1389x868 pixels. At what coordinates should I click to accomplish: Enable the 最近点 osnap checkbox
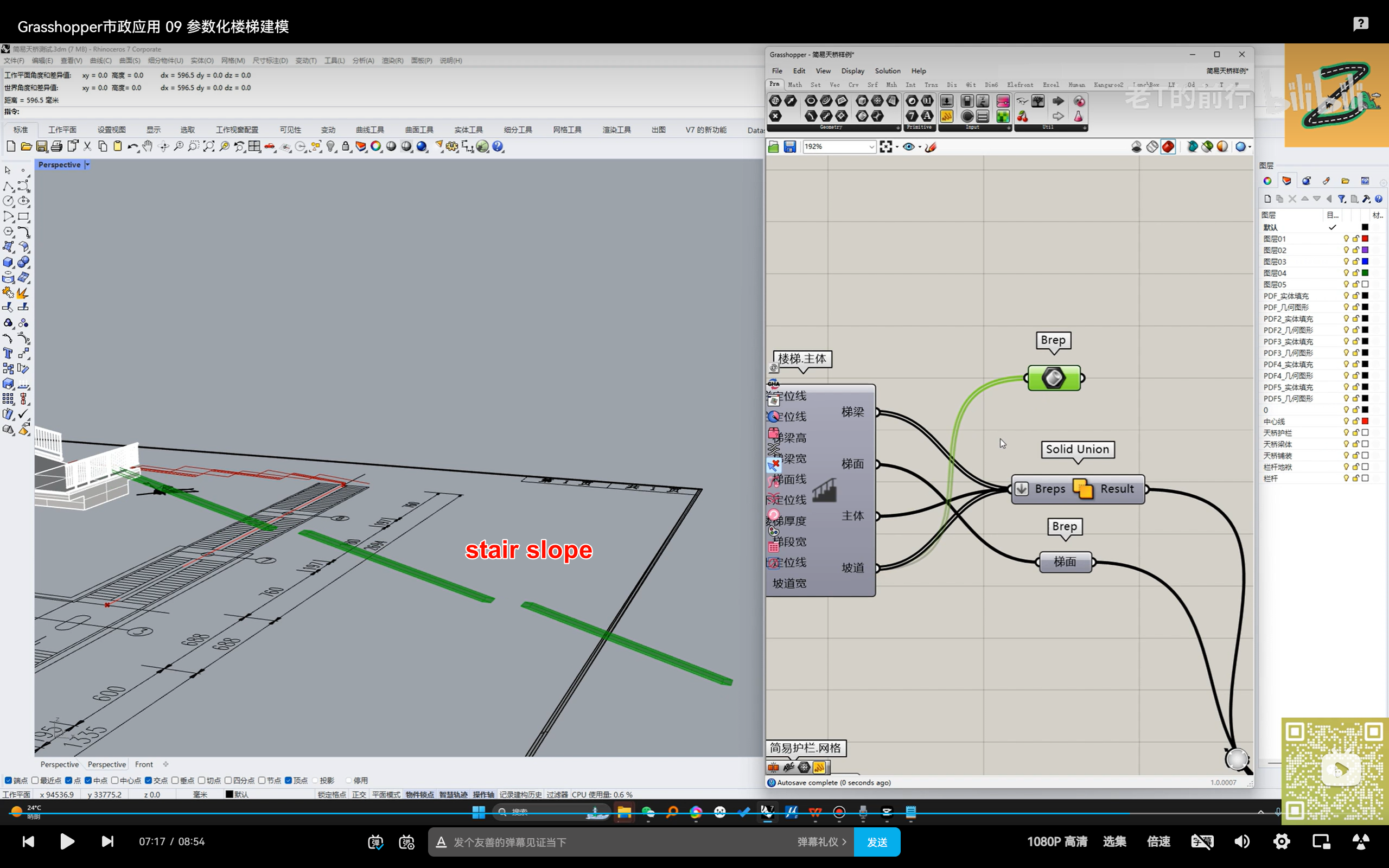pos(35,780)
